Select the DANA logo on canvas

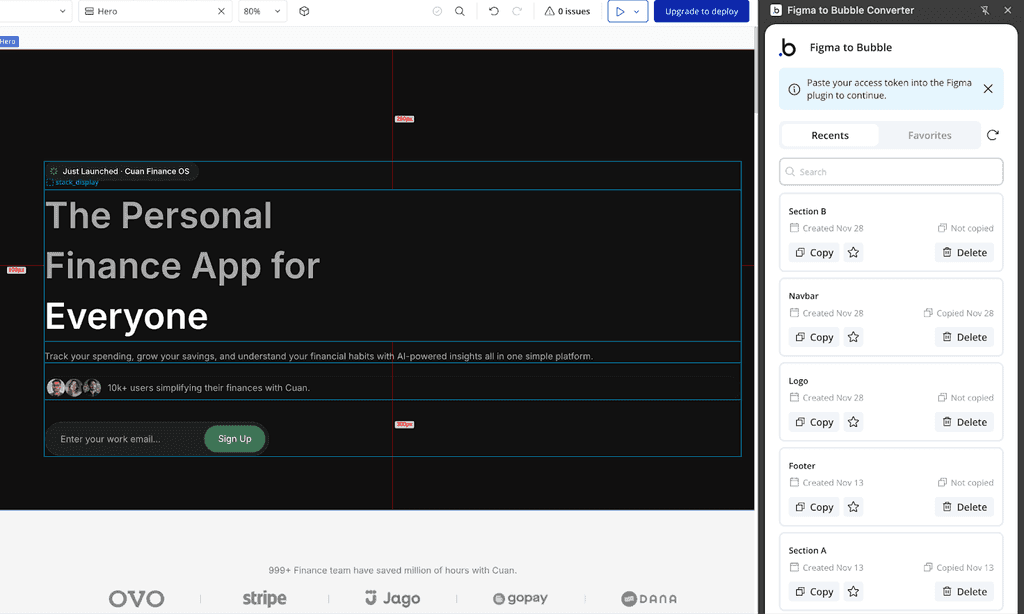(x=648, y=598)
